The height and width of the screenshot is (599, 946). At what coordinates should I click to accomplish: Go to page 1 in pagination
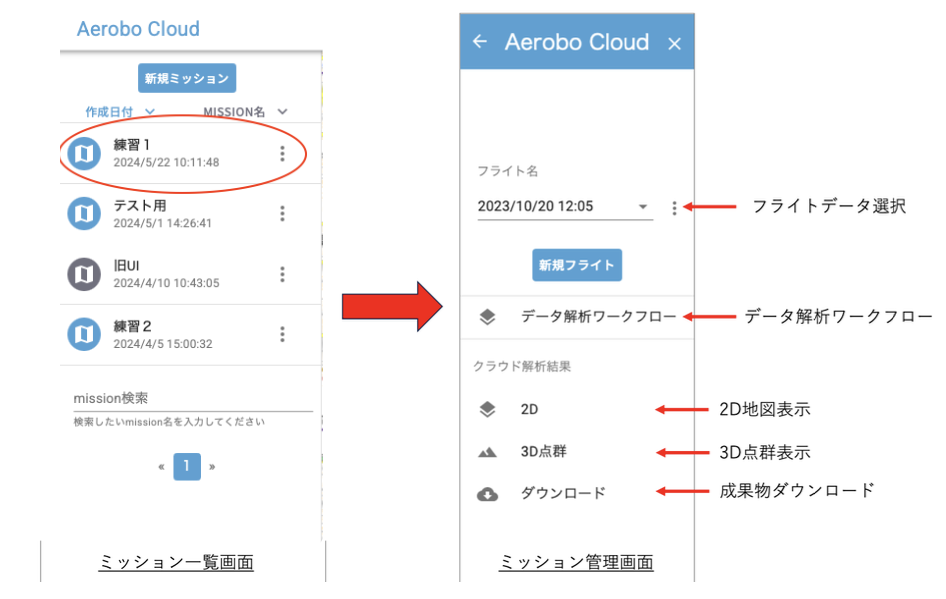[x=187, y=466]
